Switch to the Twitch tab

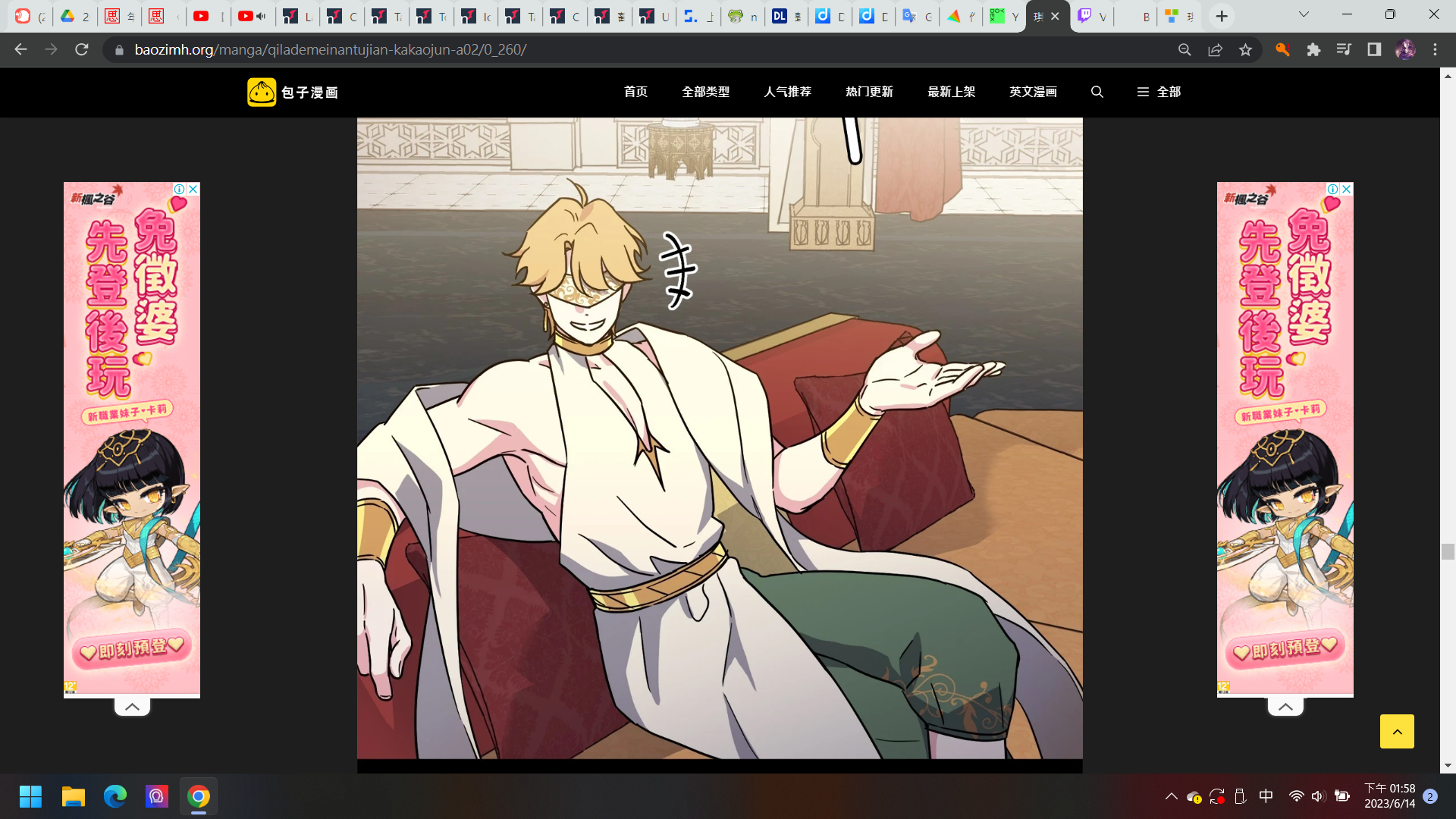coord(1092,16)
